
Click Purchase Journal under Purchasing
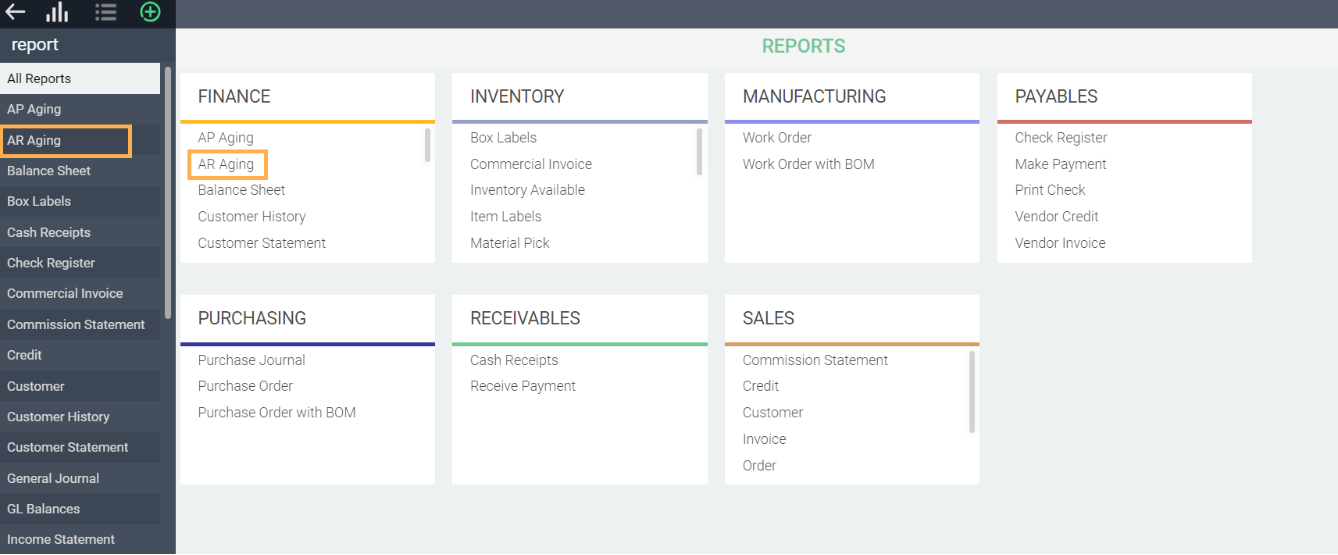(x=252, y=360)
